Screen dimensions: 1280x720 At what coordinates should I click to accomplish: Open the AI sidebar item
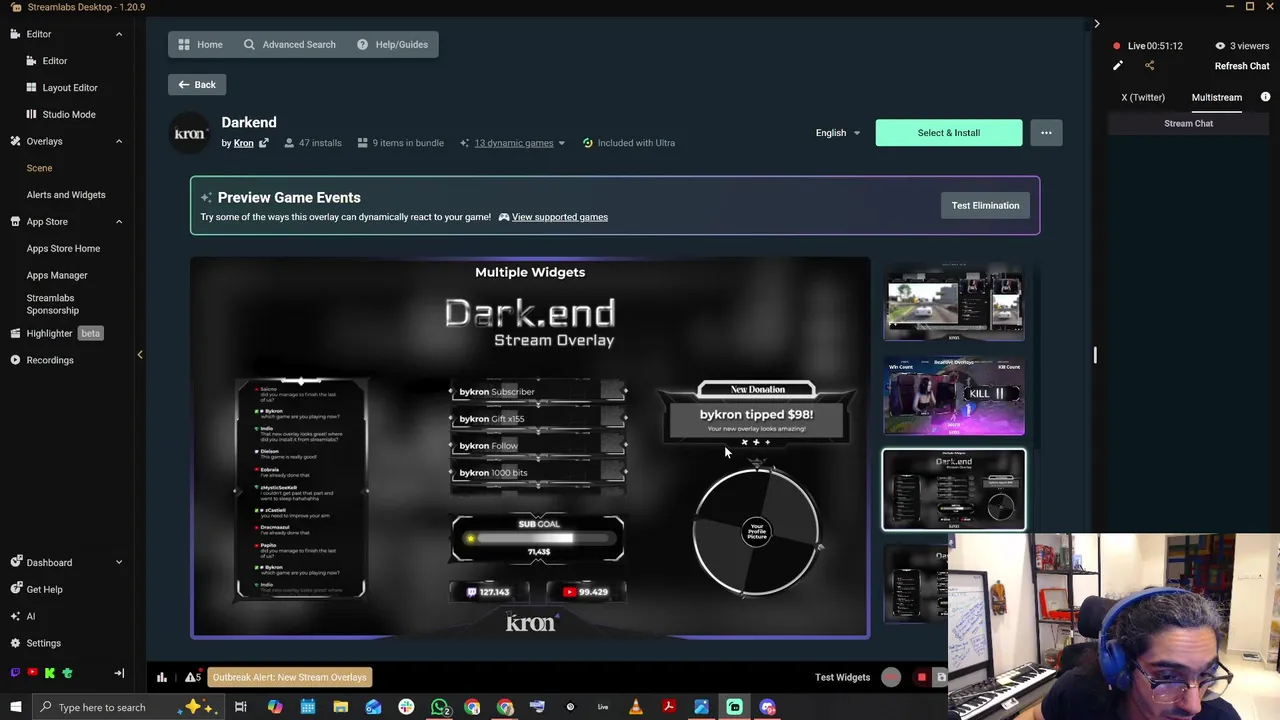(x=30, y=616)
